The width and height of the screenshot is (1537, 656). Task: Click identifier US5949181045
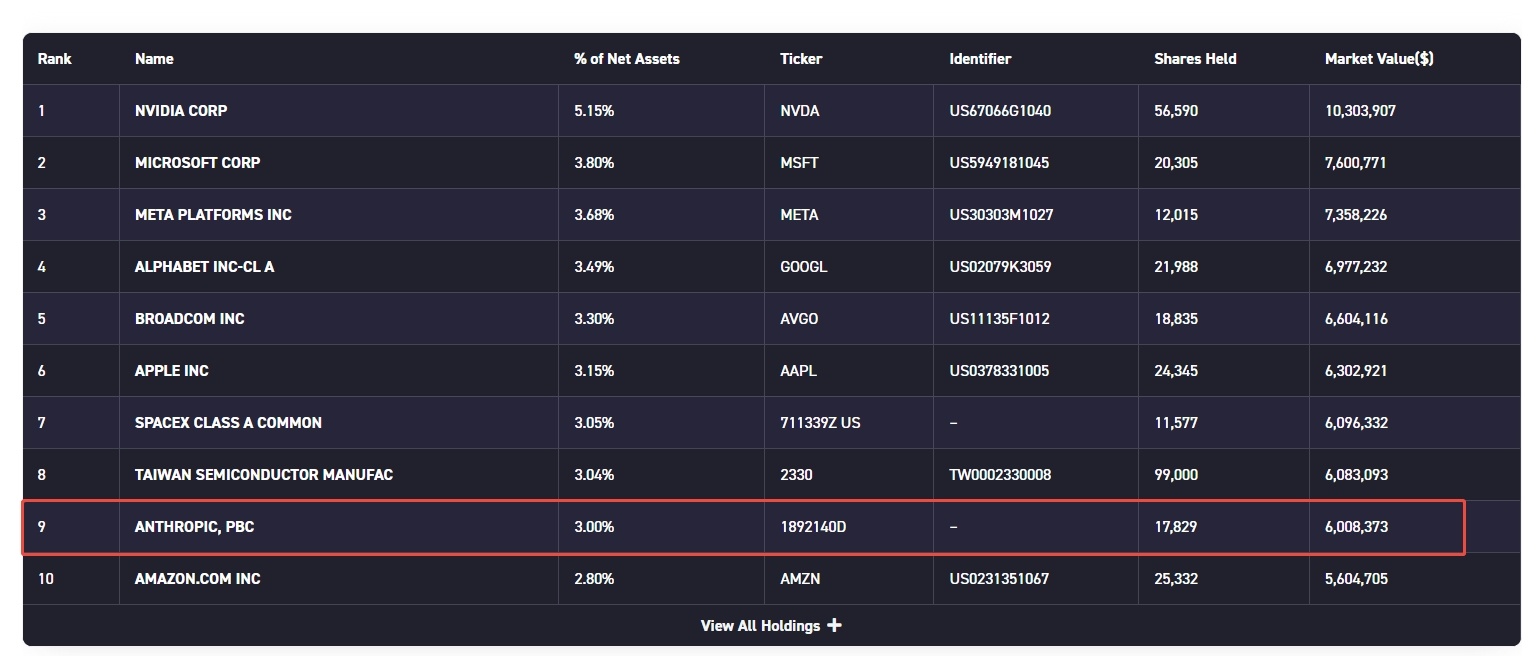[999, 163]
